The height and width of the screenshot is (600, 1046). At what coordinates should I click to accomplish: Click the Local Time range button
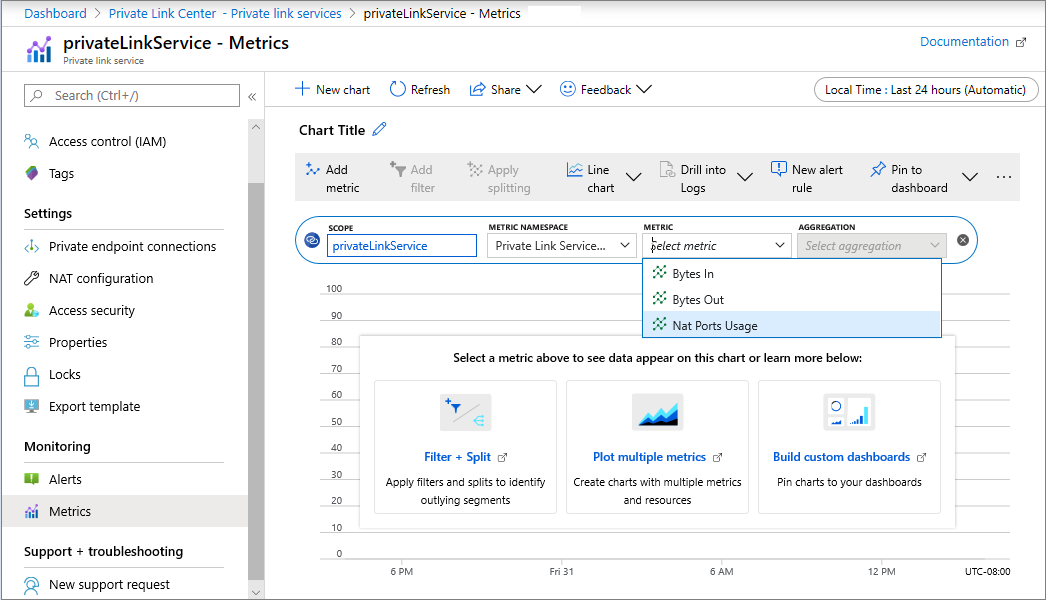(x=925, y=89)
